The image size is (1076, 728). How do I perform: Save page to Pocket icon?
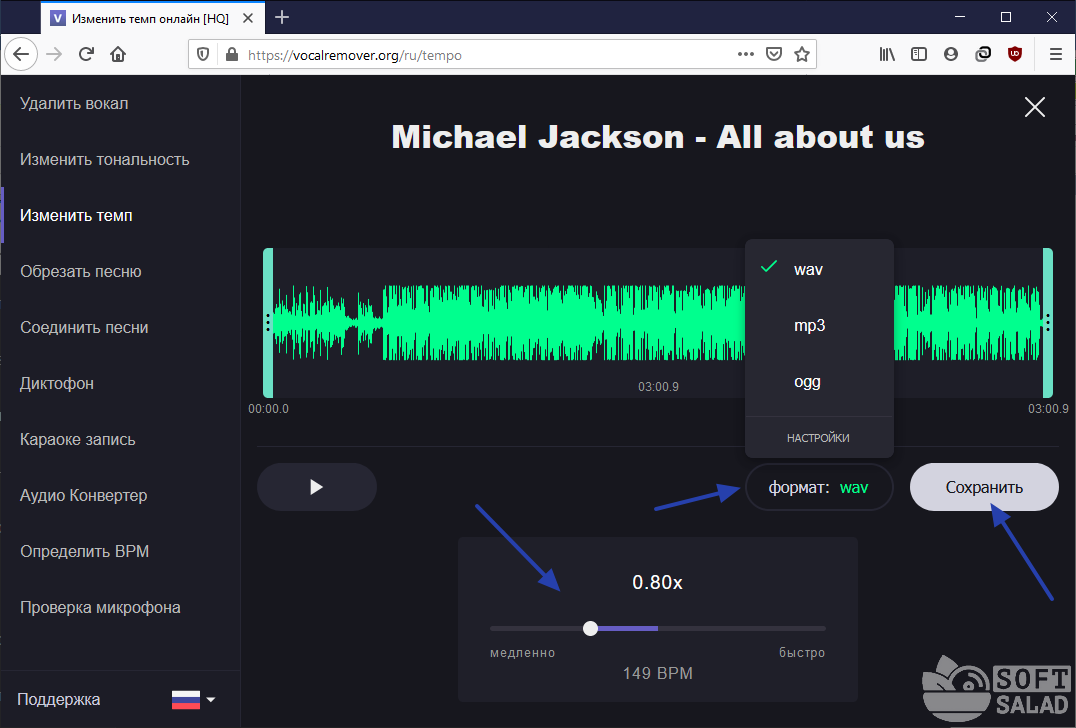click(774, 54)
